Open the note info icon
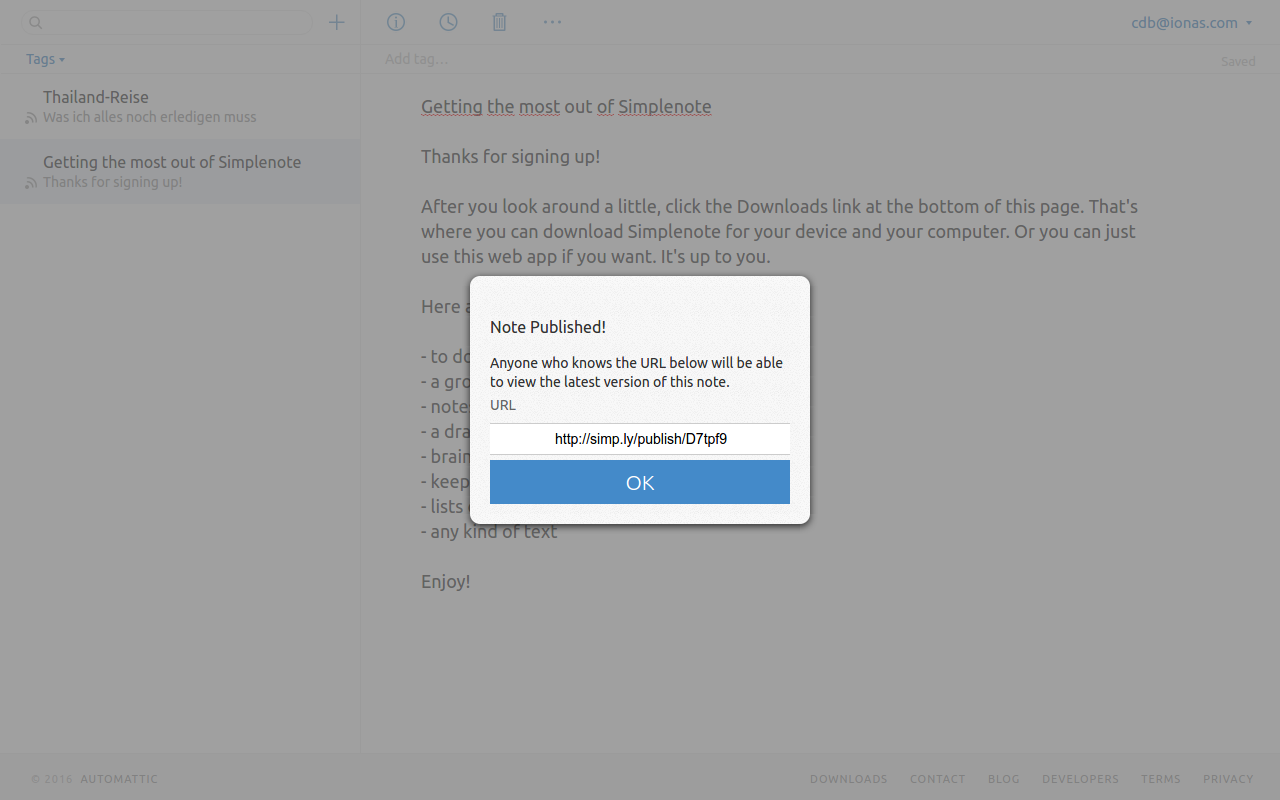 pyautogui.click(x=396, y=22)
